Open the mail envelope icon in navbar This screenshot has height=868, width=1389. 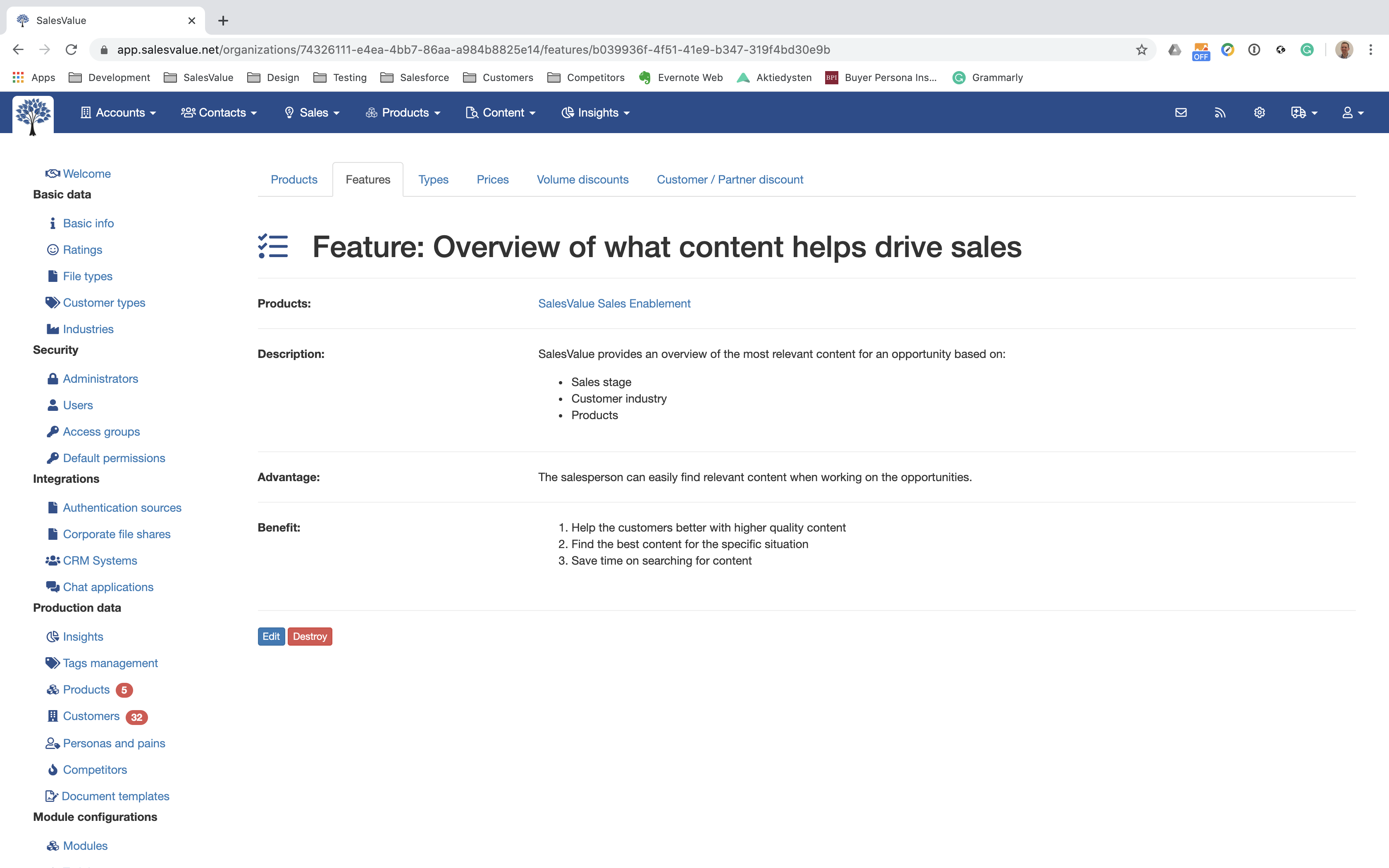click(1181, 112)
